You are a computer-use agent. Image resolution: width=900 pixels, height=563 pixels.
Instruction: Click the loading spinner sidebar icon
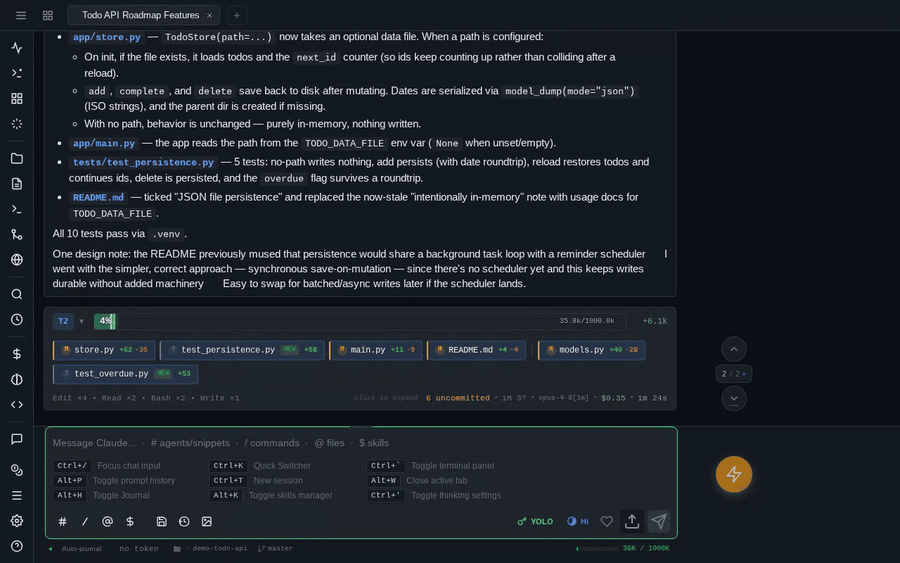coord(17,124)
